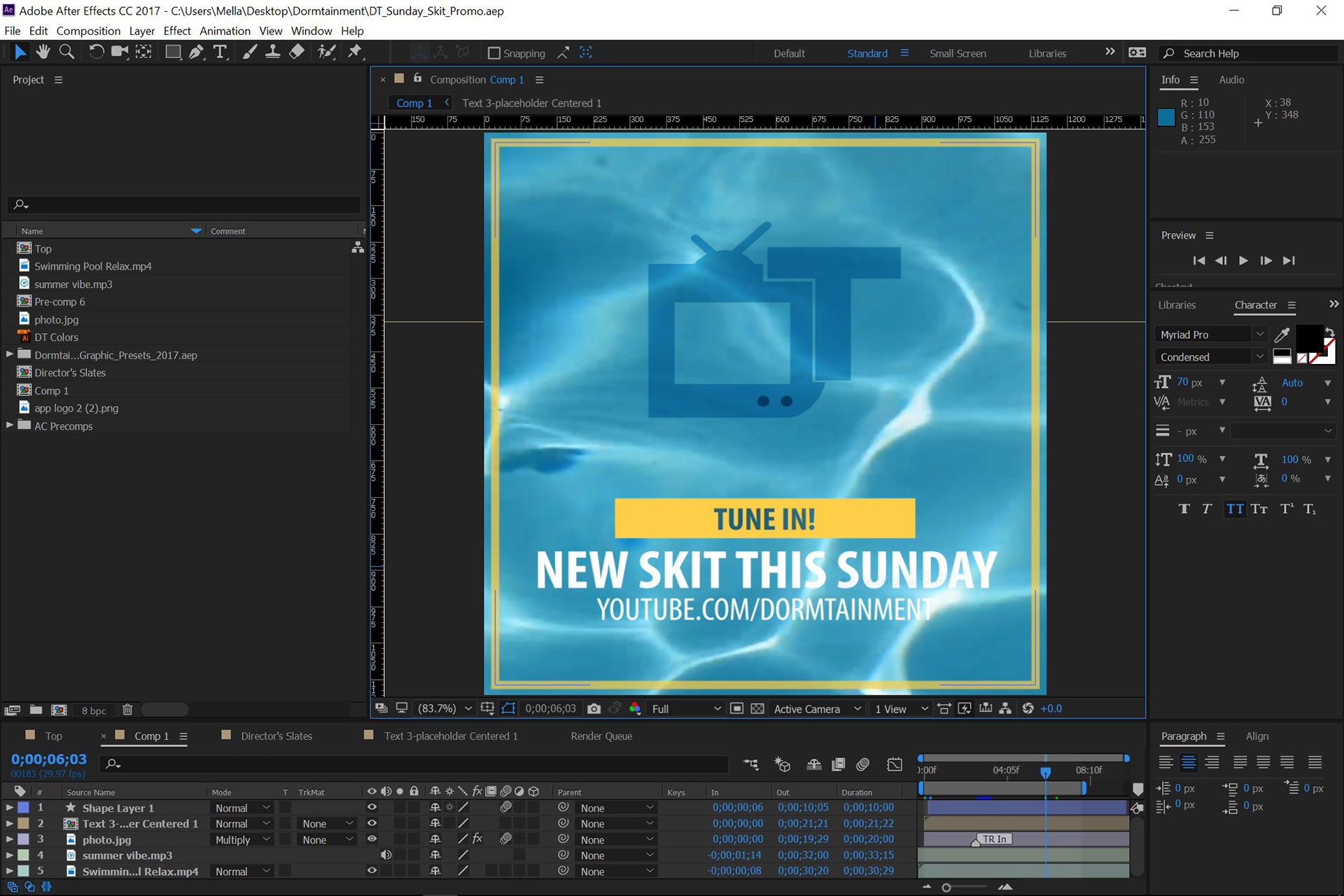Create a new composition from Project panel
Viewport: 1344px width, 896px height.
59,710
